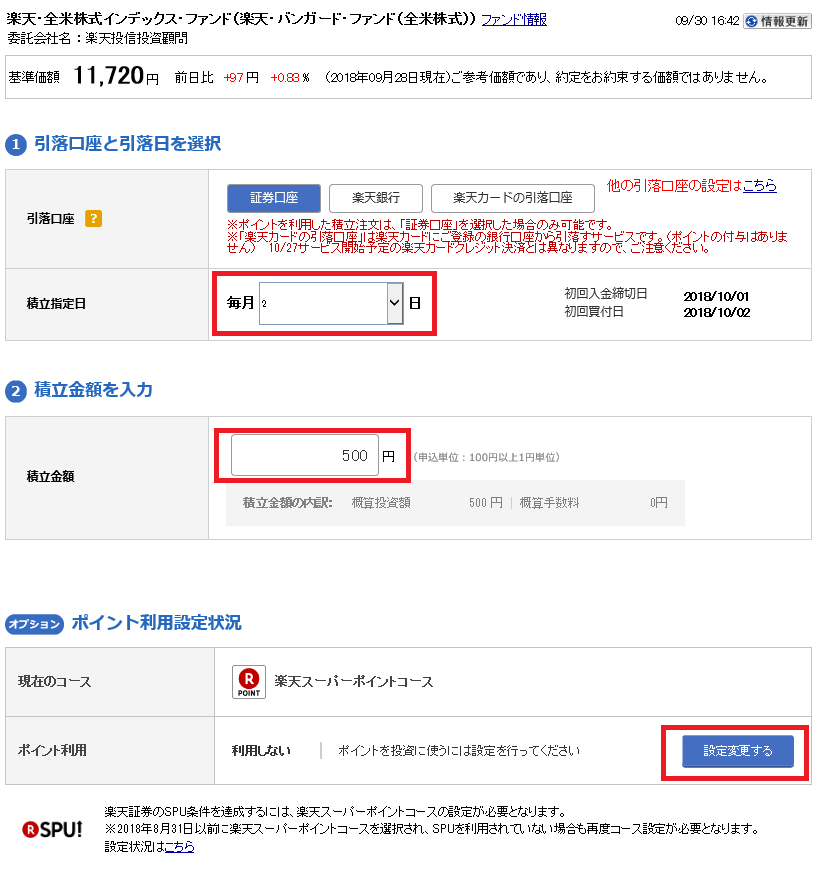817x889 pixels.
Task: Click the date 2018/10/02 for 初回買付日
Action: pos(717,313)
